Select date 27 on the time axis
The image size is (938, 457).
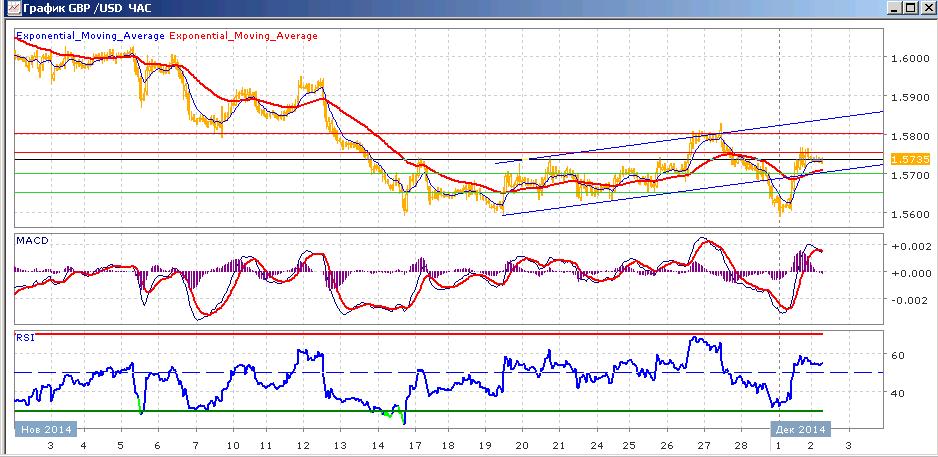704,446
